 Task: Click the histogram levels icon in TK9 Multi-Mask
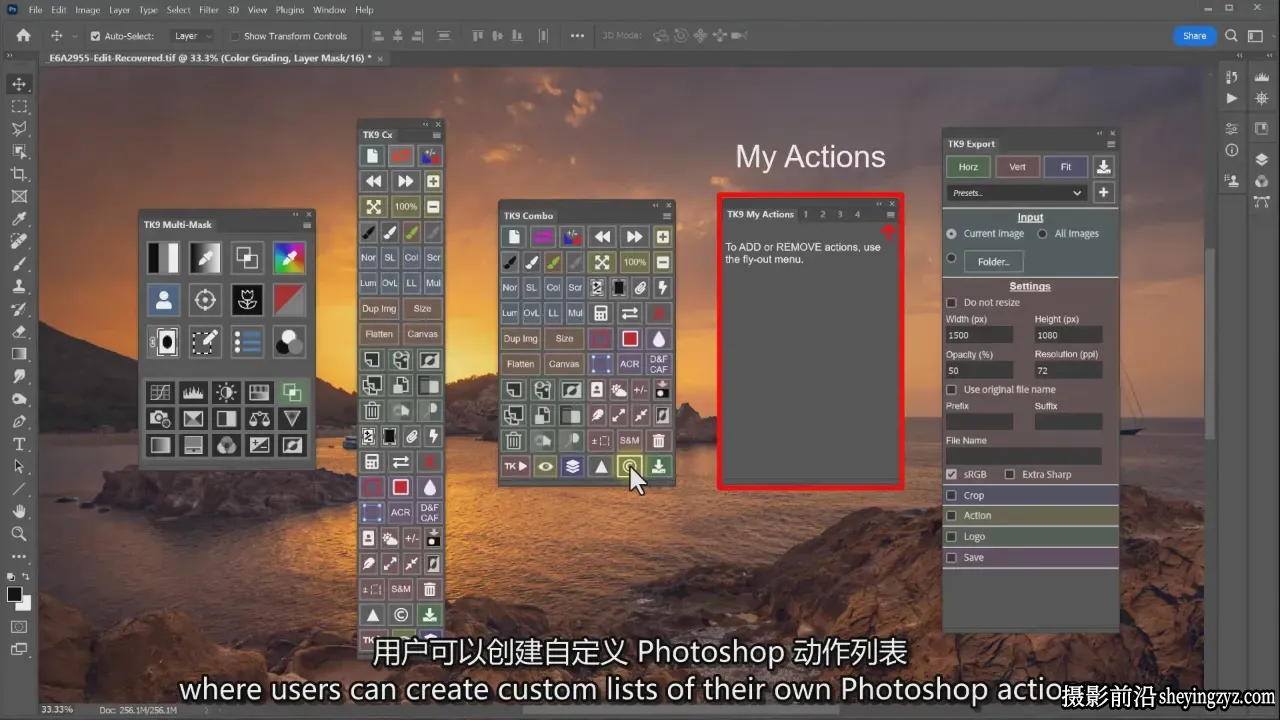(x=192, y=393)
